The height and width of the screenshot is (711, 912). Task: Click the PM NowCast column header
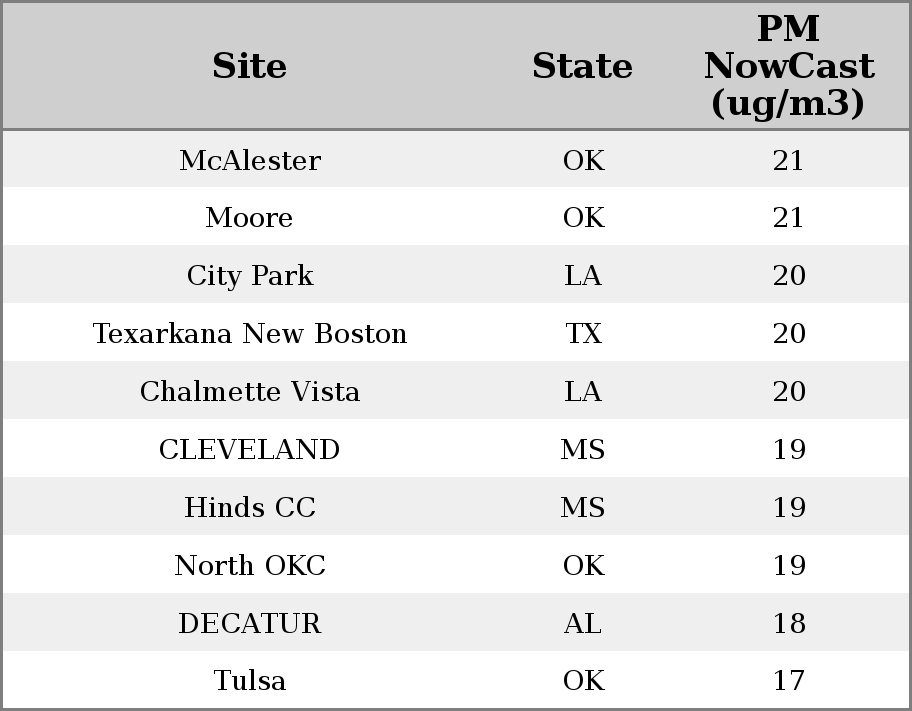[789, 66]
